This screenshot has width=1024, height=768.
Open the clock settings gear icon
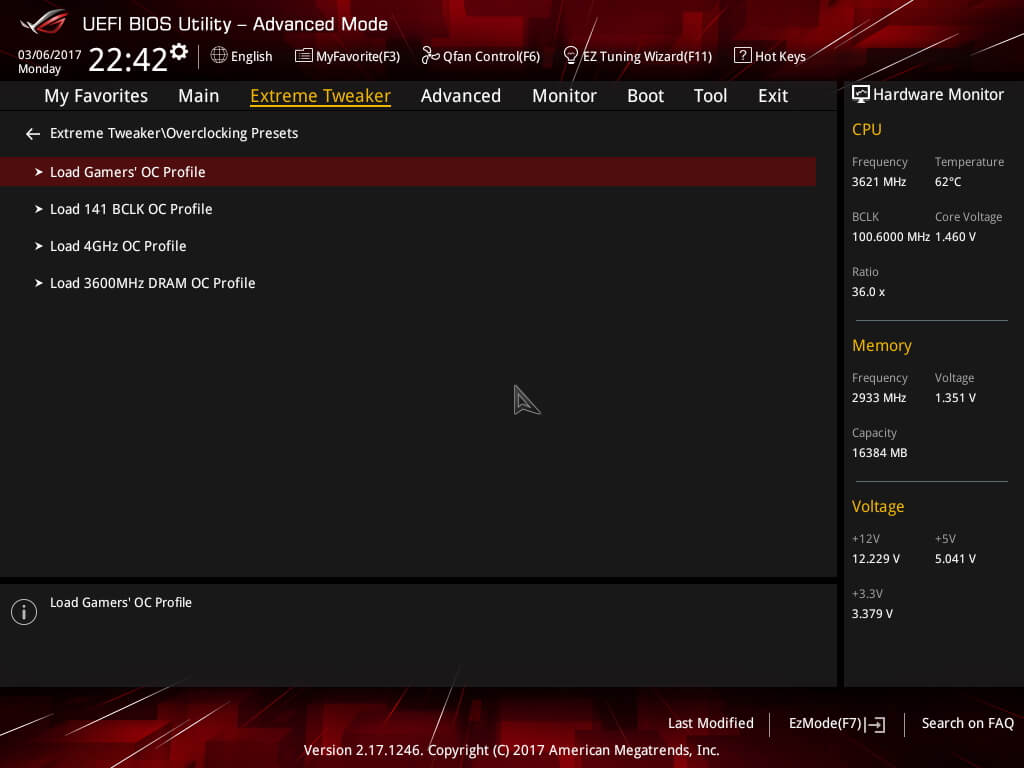pos(179,52)
